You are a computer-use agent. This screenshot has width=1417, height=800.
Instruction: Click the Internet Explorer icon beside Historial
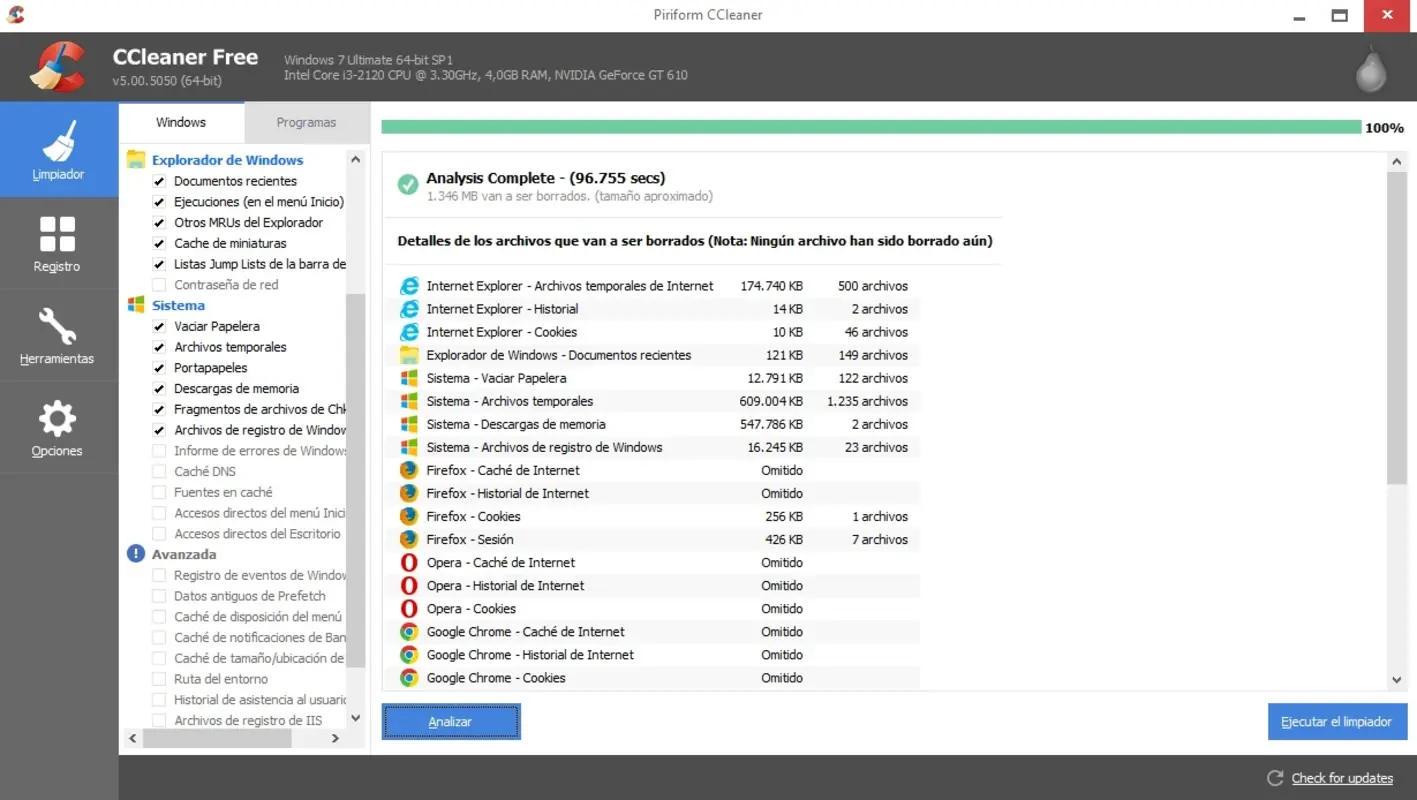click(x=409, y=308)
